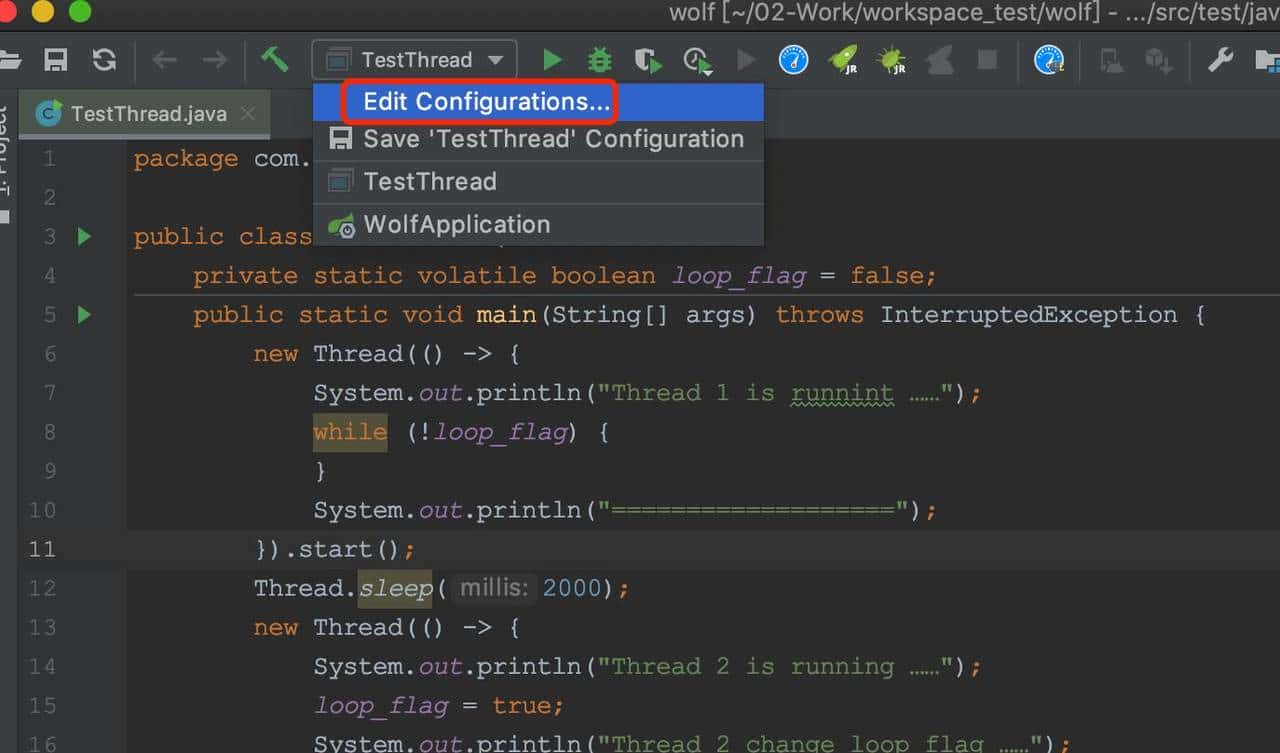
Task: Click the gray Stop square button
Action: coord(987,60)
